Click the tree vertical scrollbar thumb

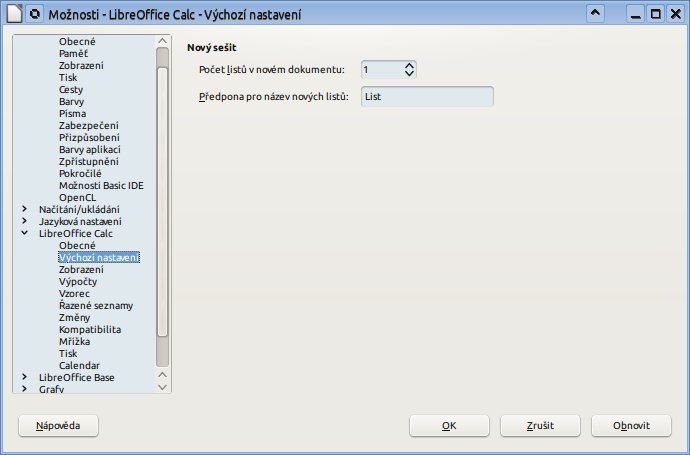click(x=162, y=201)
